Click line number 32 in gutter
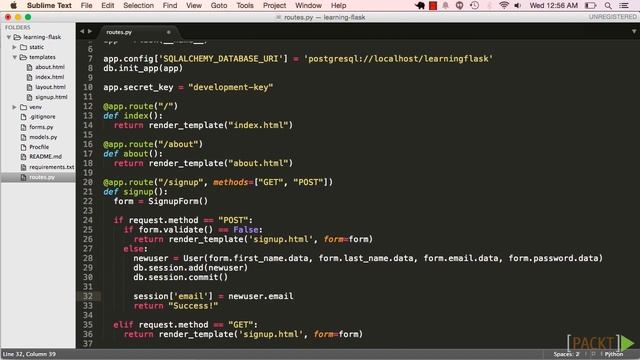Viewport: 640px width, 360px height. point(88,296)
